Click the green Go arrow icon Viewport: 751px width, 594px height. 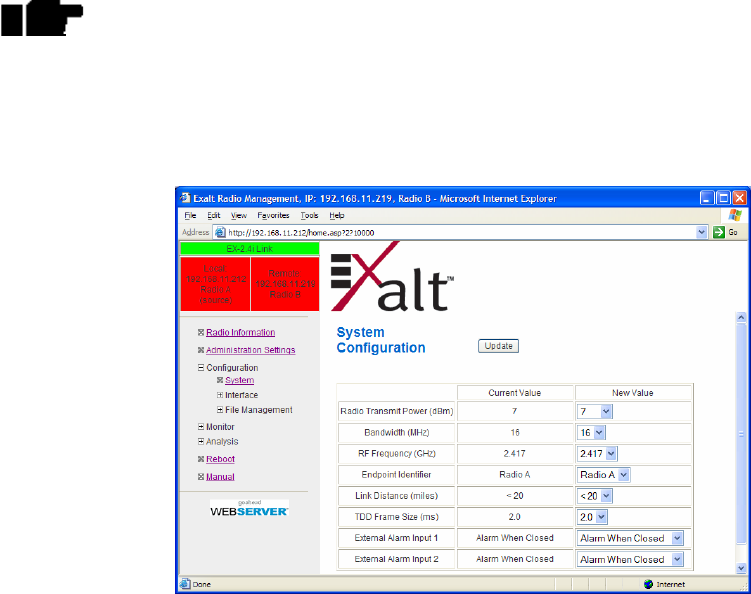pos(718,232)
